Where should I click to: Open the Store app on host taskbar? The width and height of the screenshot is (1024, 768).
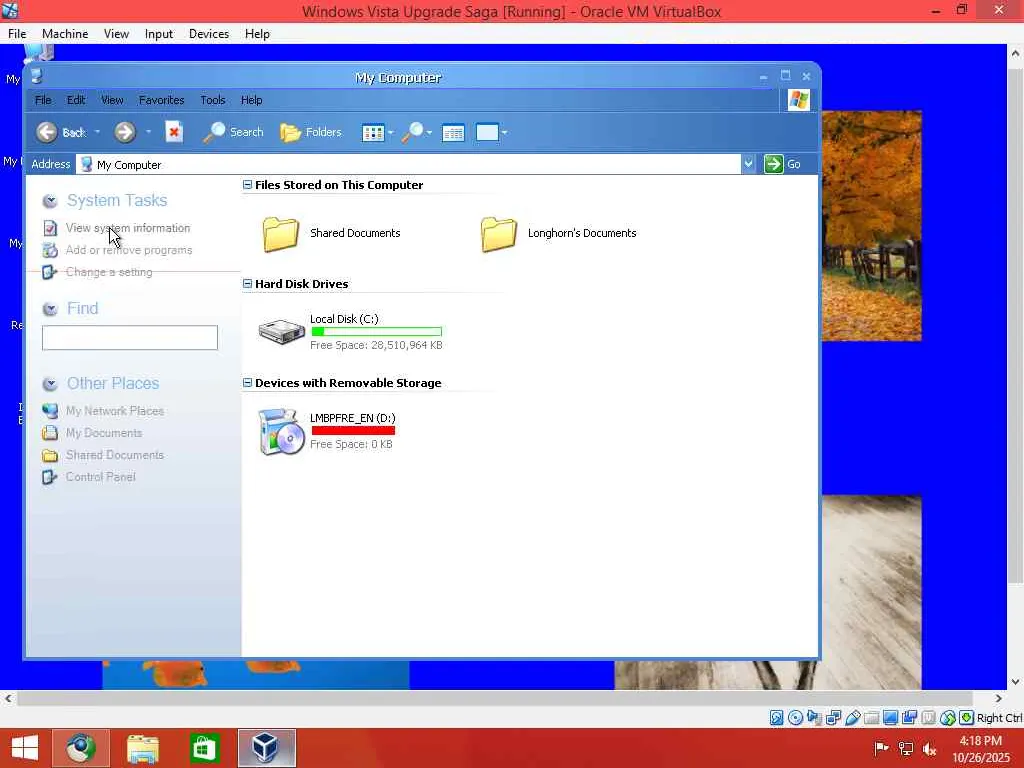click(x=203, y=748)
